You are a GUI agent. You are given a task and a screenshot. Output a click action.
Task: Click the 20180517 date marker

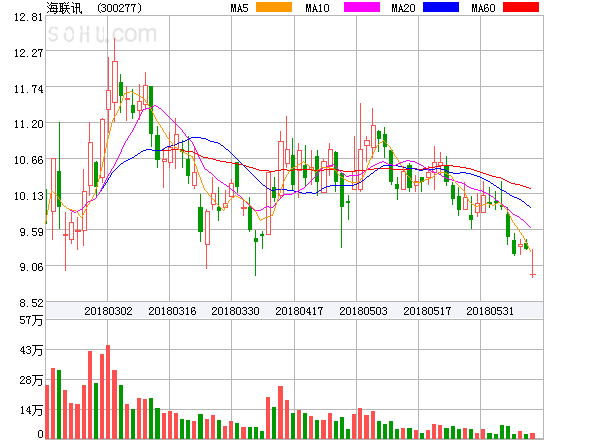coord(427,311)
